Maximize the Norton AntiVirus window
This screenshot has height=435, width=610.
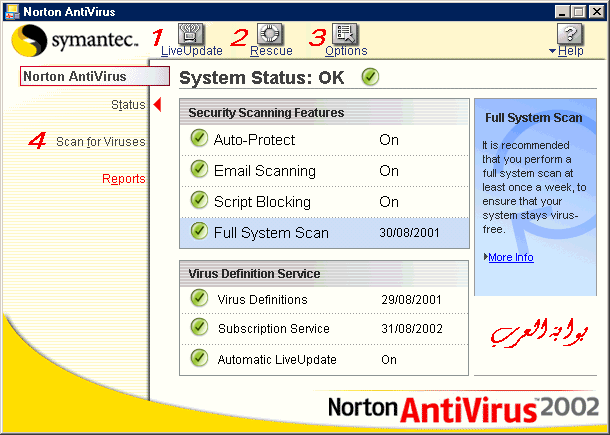[x=578, y=12]
